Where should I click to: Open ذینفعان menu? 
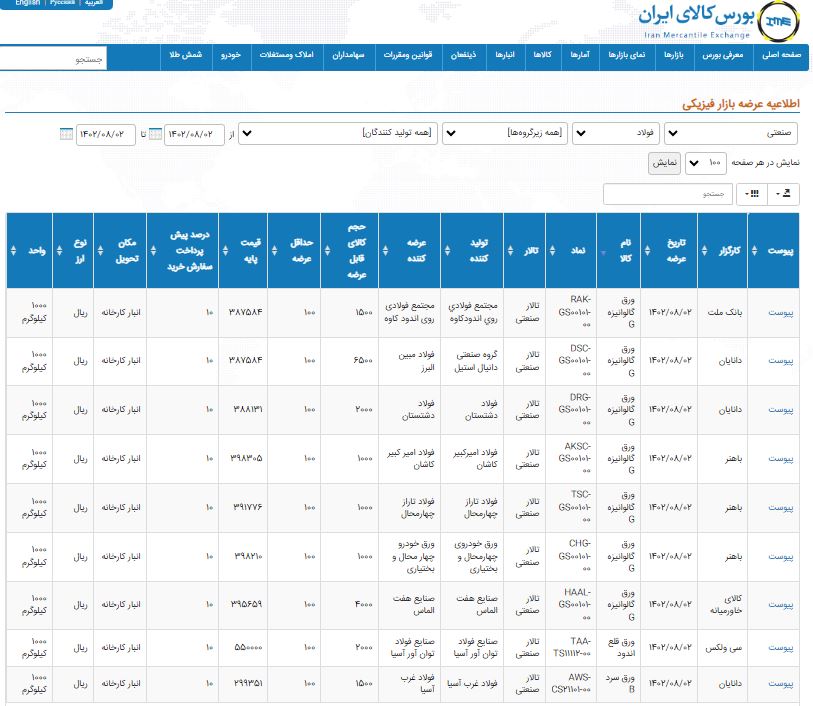tap(464, 55)
